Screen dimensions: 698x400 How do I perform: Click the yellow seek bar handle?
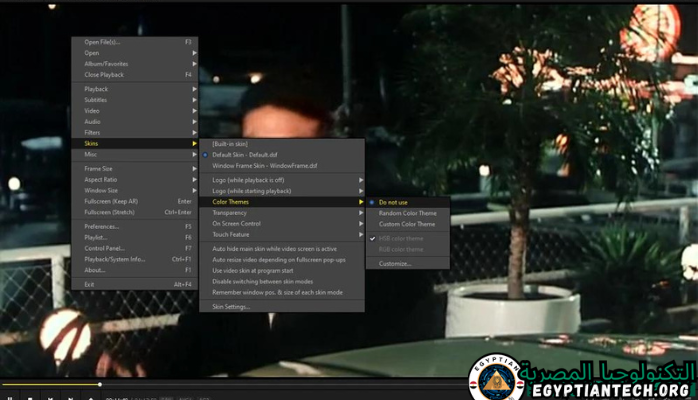(x=100, y=384)
